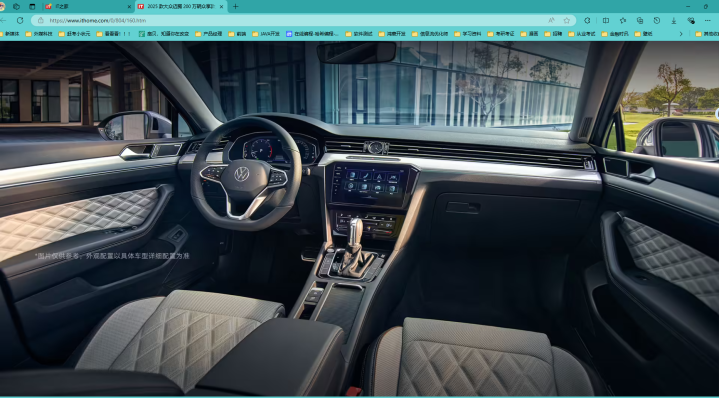Click the ithome URL address bar
719x398 pixels.
[293, 20]
